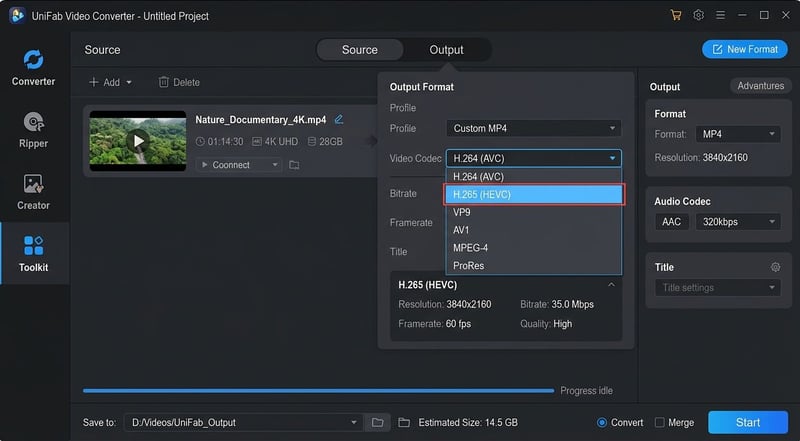800x441 pixels.
Task: Play the Nature Documentary video thumbnail
Action: click(138, 141)
